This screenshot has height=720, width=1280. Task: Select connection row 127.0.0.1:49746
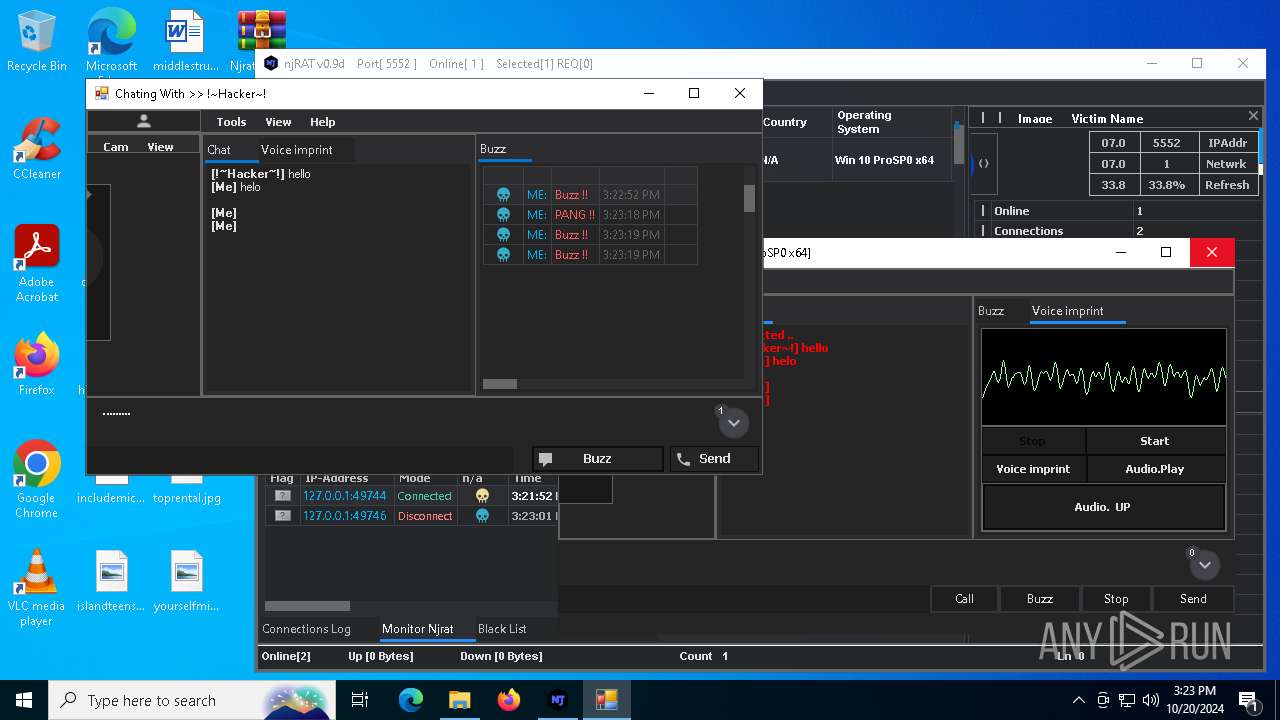tap(411, 516)
